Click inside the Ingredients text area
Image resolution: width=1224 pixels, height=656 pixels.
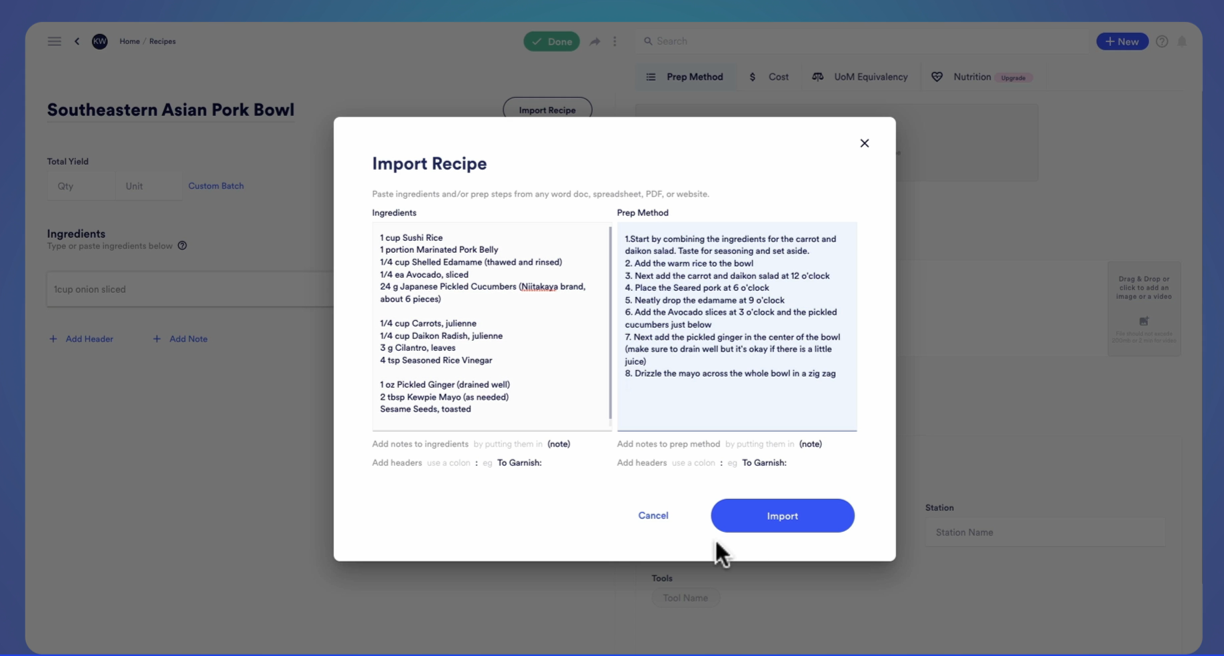click(x=490, y=325)
